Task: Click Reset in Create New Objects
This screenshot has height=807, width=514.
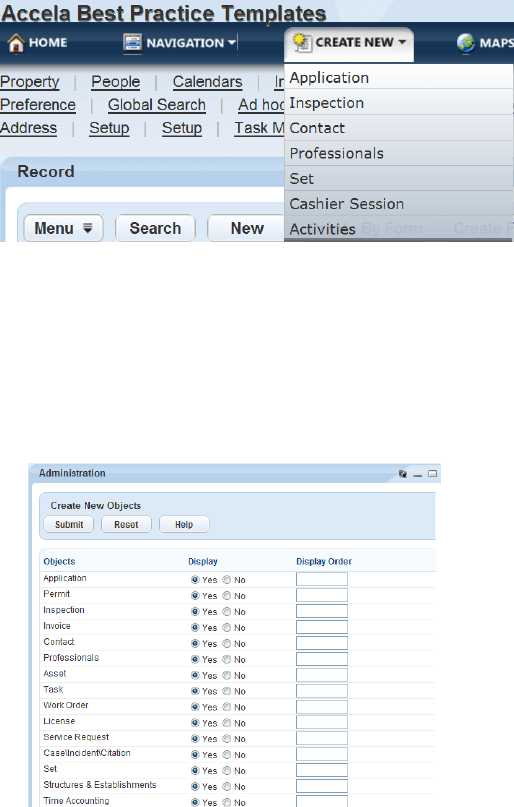Action: tap(126, 524)
